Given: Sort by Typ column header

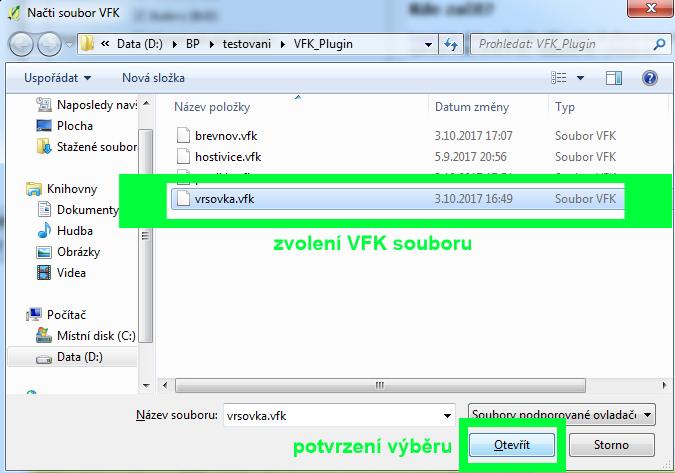Looking at the screenshot, I should 565,107.
